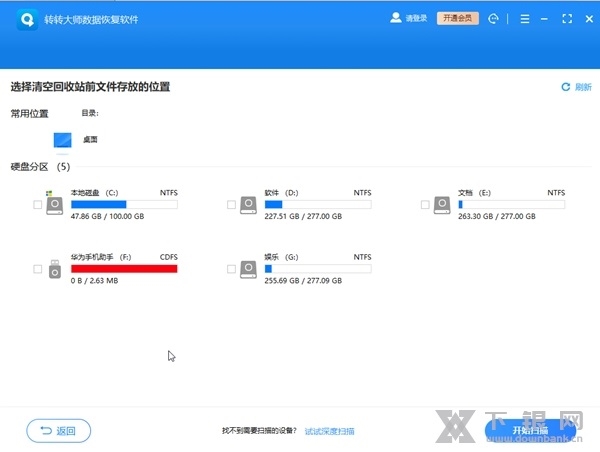This screenshot has height=452, width=600.
Task: Click the F: drive red usage bar
Action: click(124, 269)
